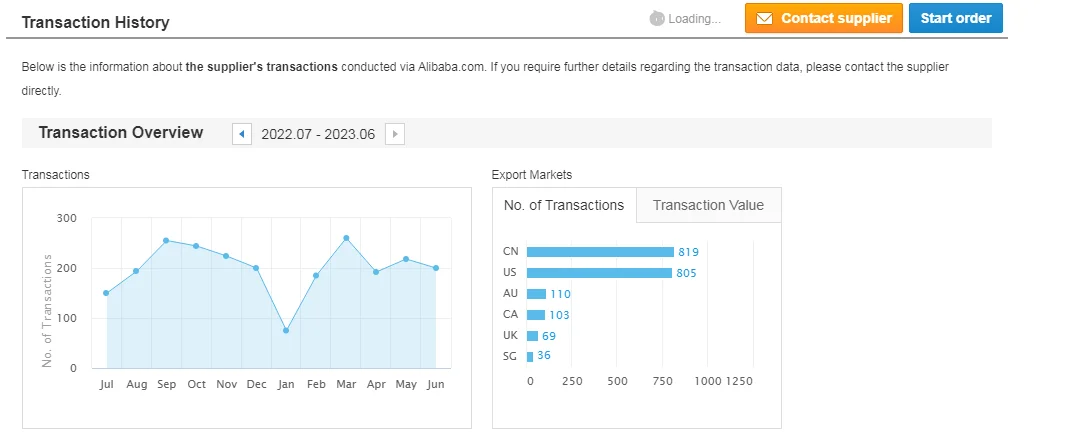Select the CA bar showing 103
Image resolution: width=1069 pixels, height=444 pixels.
536,315
